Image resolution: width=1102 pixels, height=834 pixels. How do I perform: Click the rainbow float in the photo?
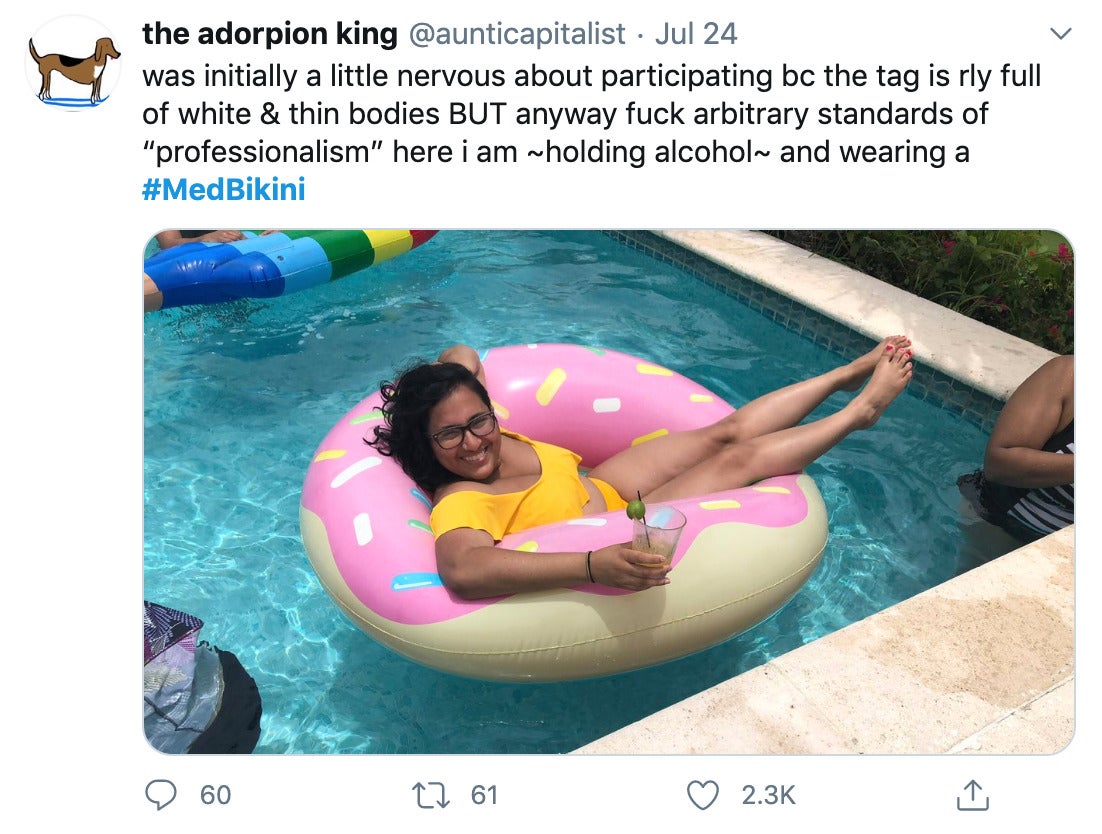point(288,267)
